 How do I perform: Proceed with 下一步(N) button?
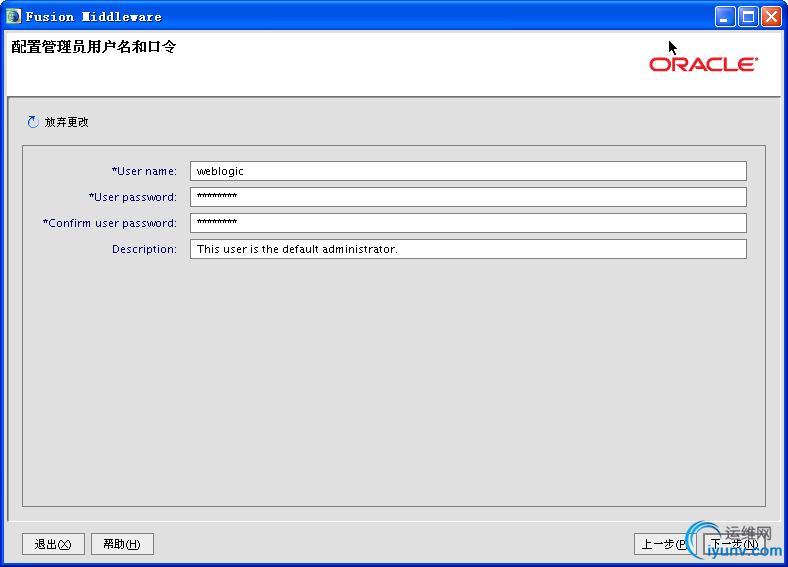(734, 544)
